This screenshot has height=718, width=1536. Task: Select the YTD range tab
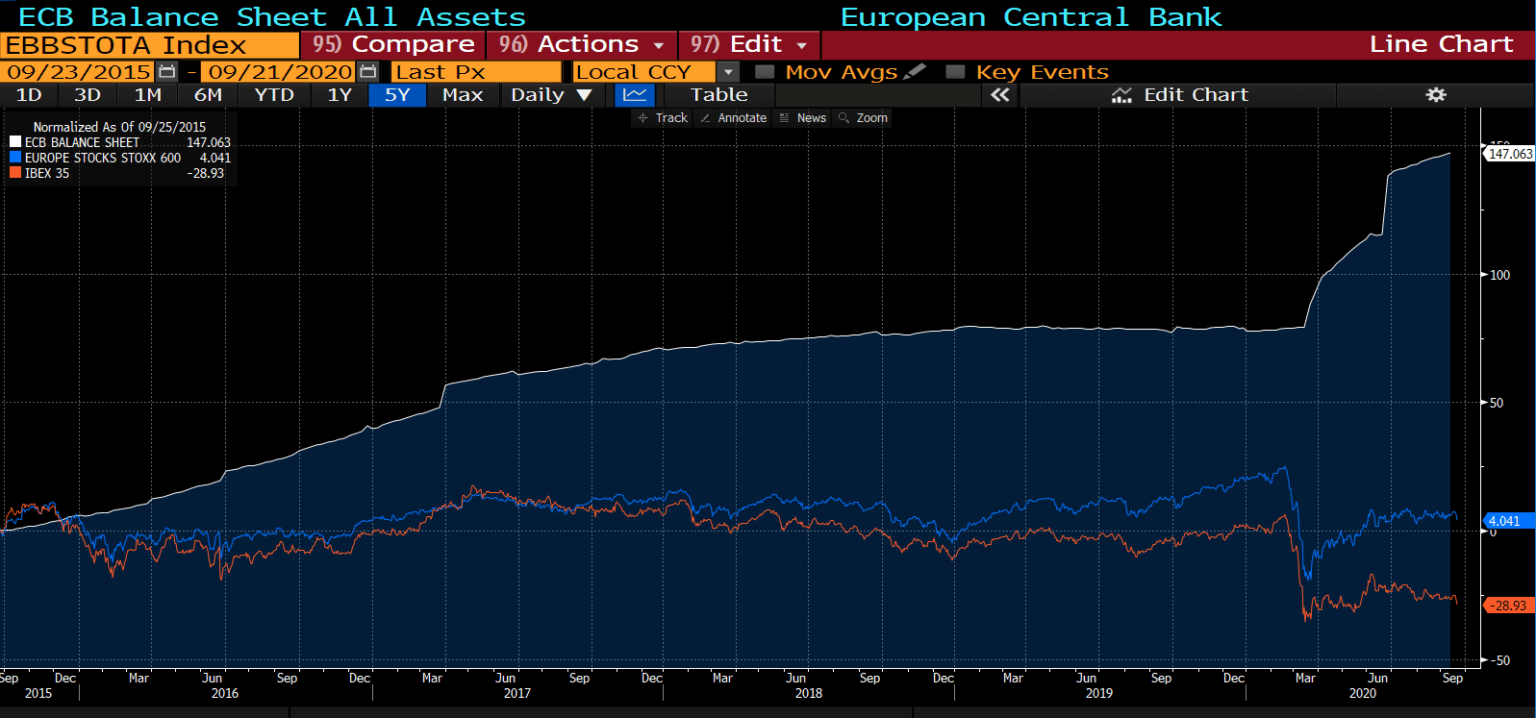(274, 95)
